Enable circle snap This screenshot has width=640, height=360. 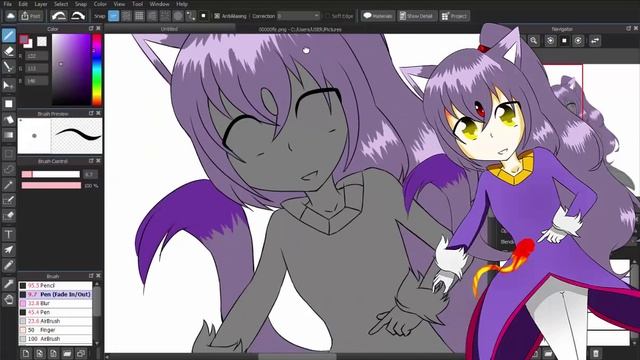pos(178,16)
